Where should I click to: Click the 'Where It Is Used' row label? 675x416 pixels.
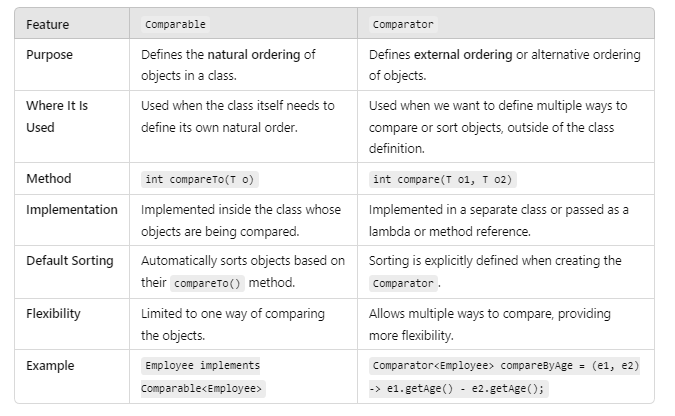[57, 116]
